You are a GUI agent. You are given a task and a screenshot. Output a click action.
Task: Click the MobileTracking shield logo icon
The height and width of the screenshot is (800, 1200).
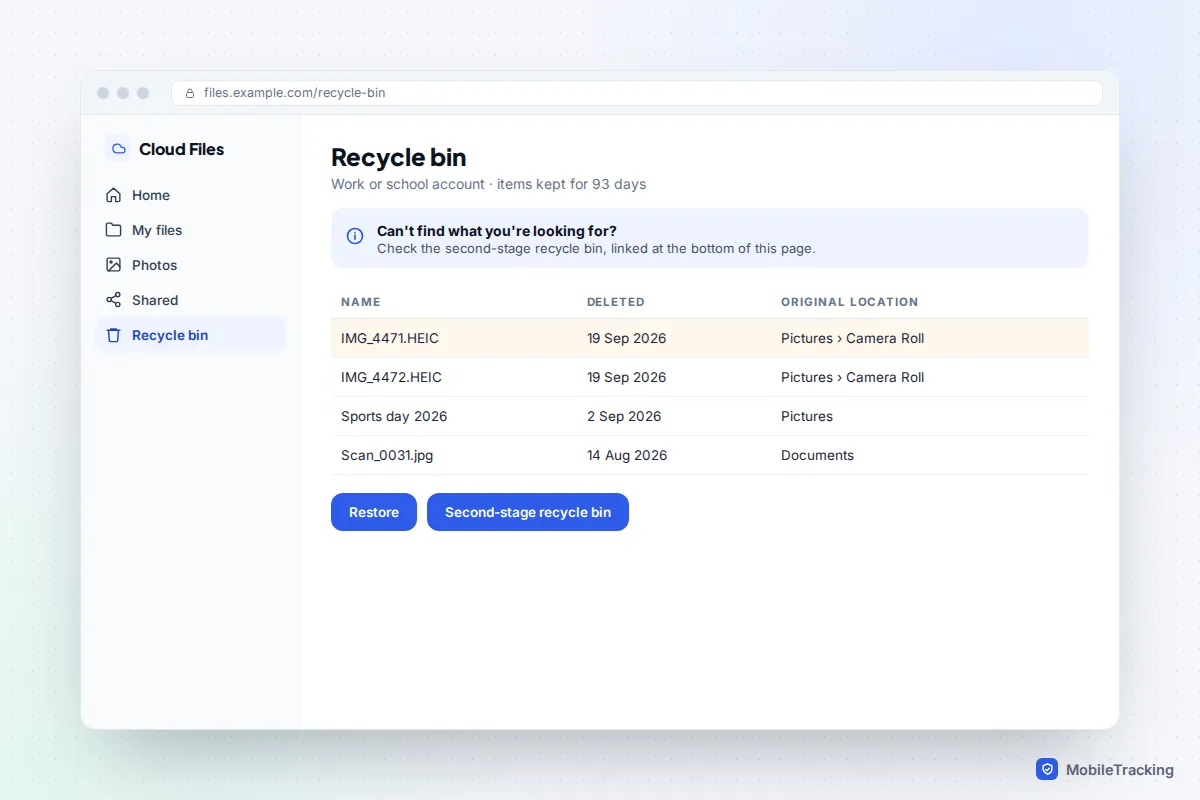(1047, 769)
